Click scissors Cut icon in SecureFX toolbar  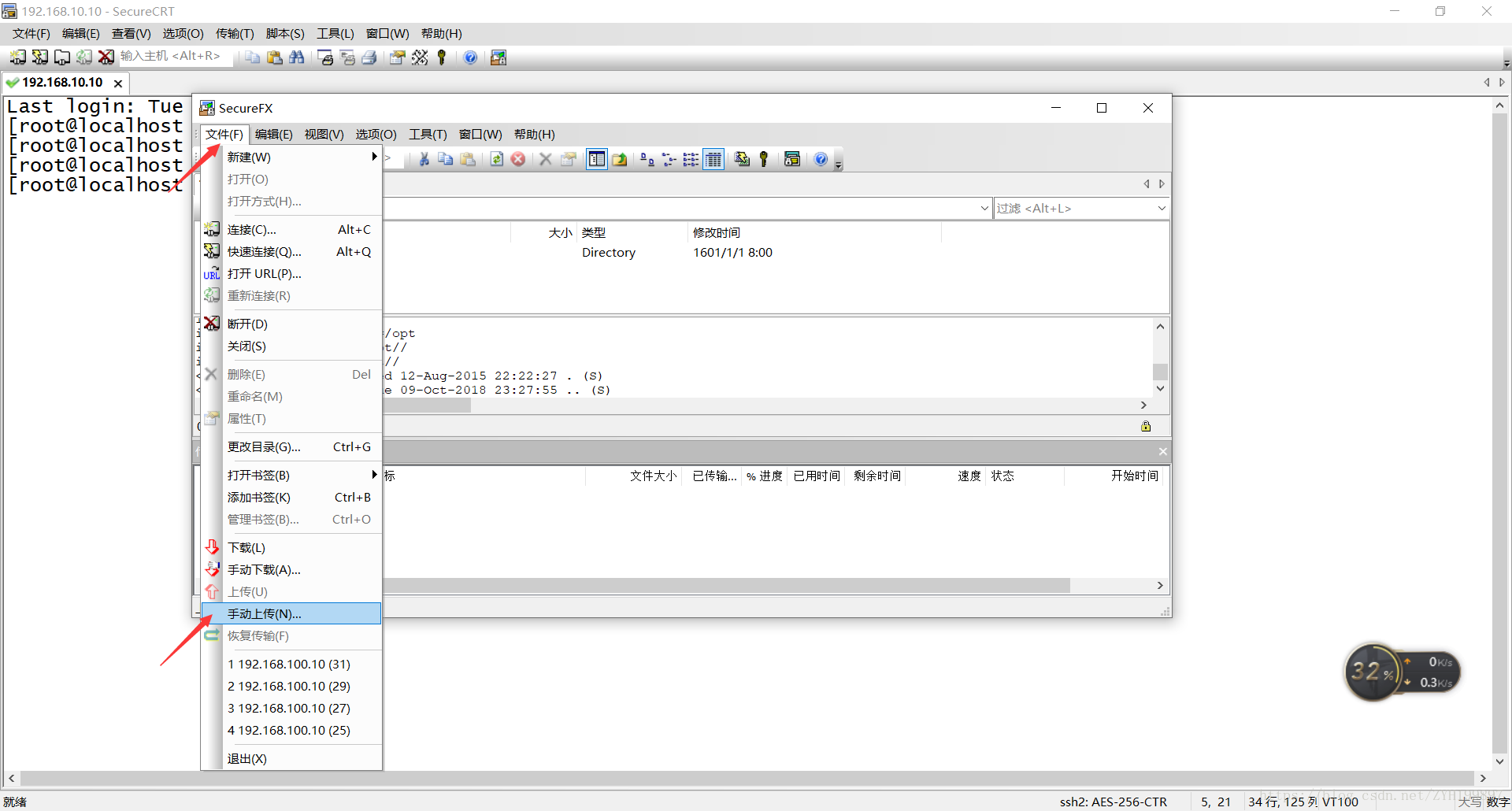coord(424,159)
